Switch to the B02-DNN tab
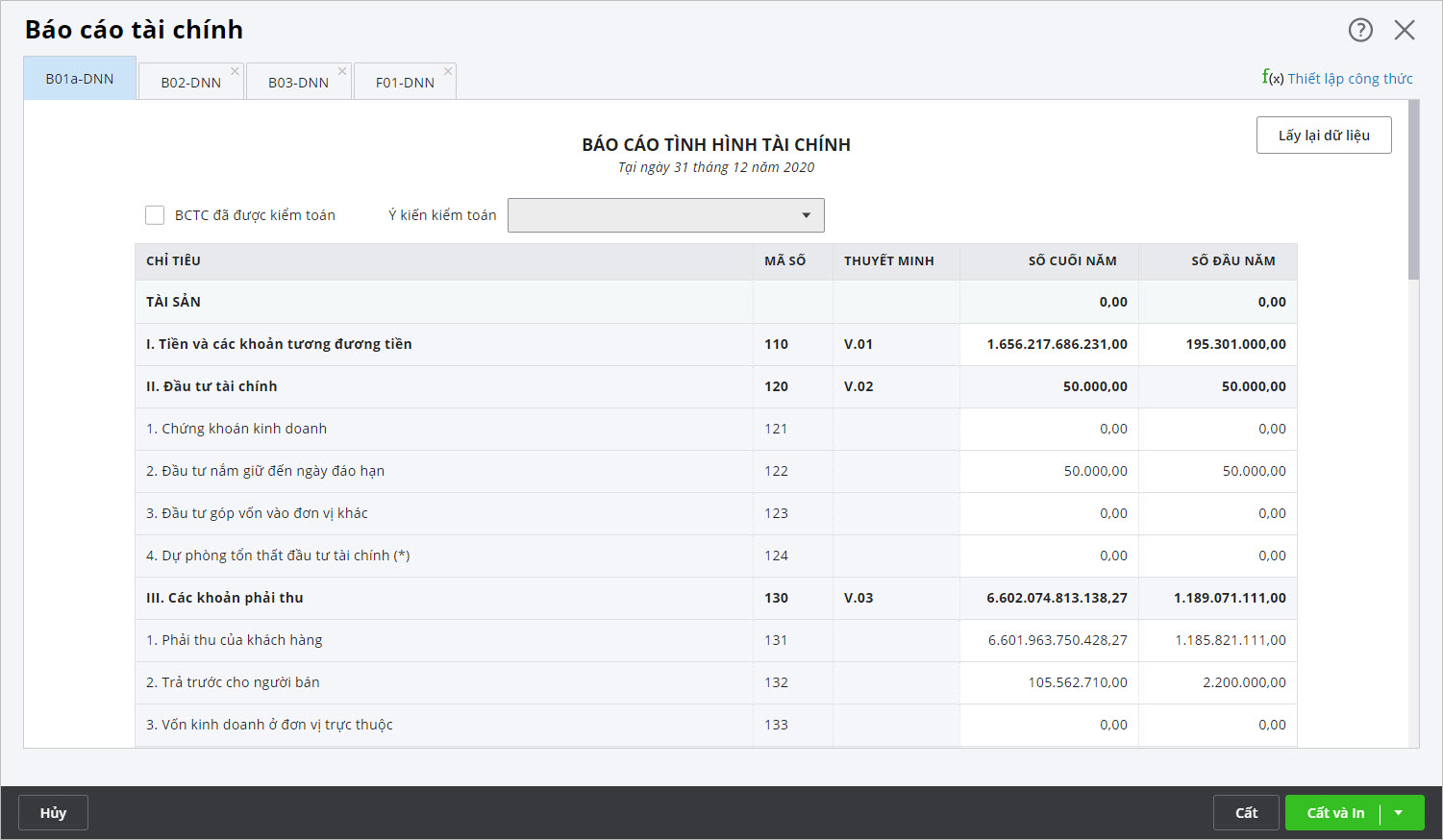 coord(190,83)
